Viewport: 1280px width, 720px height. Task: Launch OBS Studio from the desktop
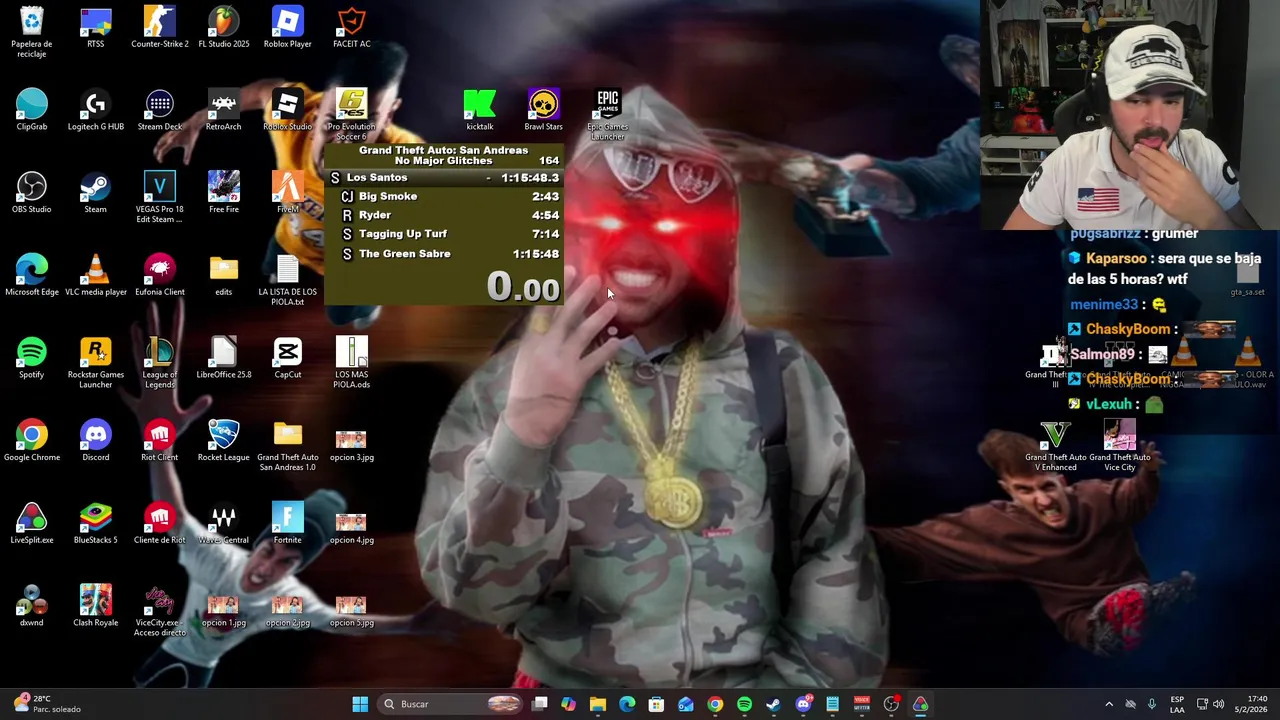tap(32, 193)
